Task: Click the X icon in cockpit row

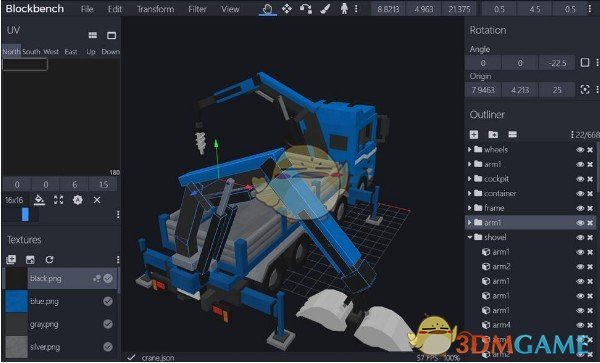Action: 590,179
